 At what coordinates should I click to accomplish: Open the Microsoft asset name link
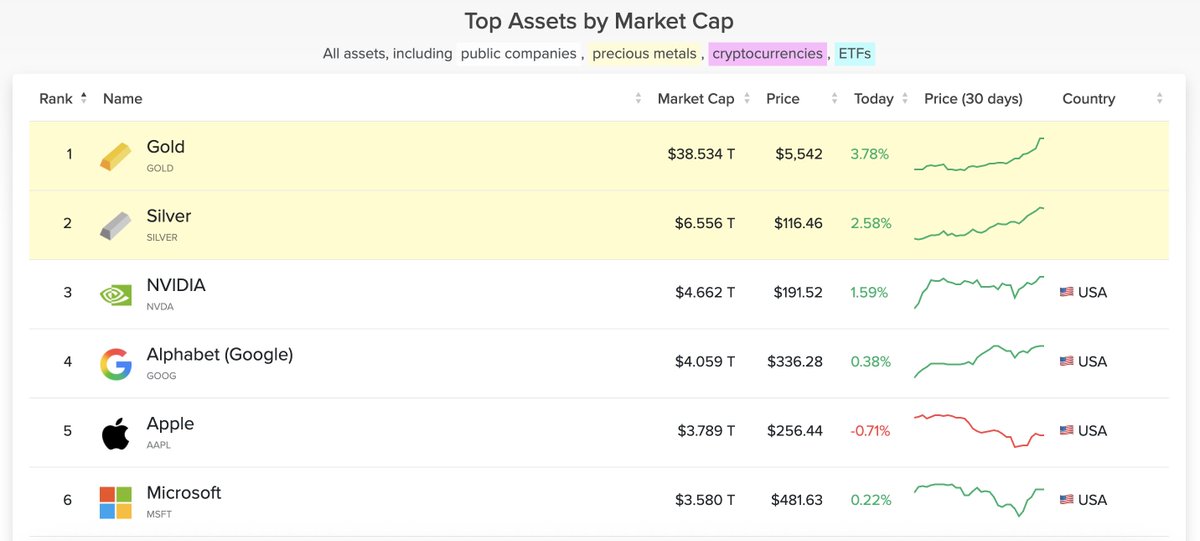(184, 492)
